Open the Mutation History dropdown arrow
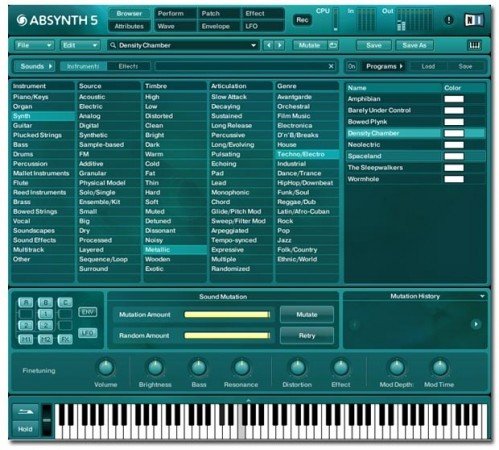The height and width of the screenshot is (450, 499). [482, 296]
